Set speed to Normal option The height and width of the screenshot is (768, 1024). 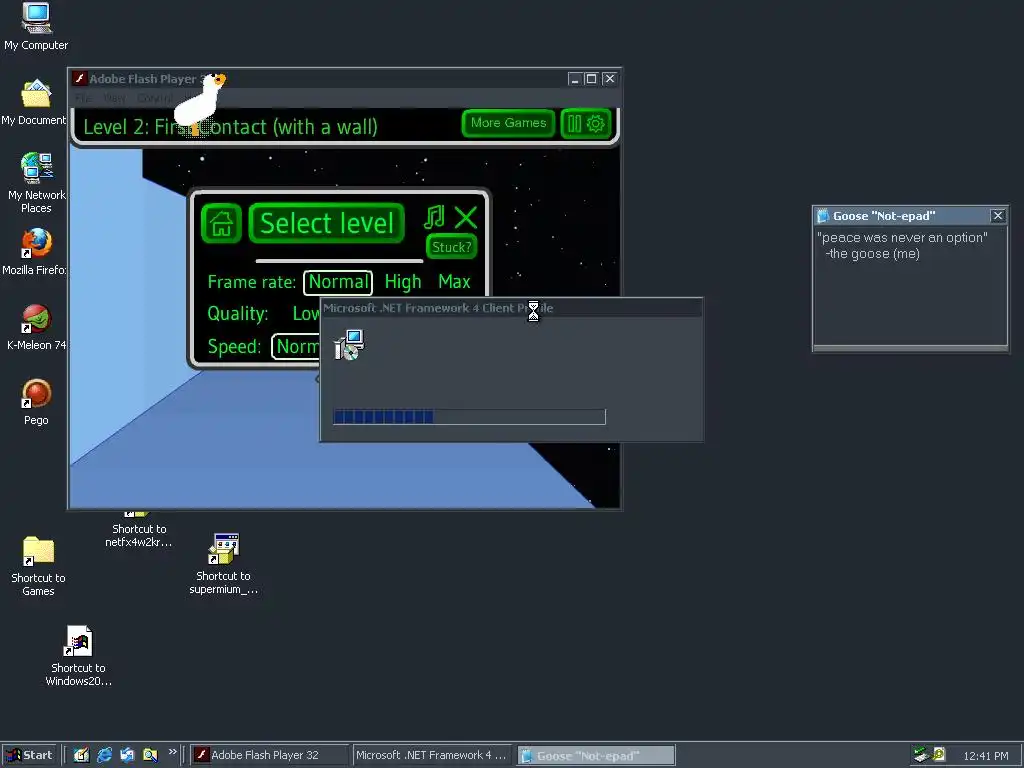click(296, 347)
